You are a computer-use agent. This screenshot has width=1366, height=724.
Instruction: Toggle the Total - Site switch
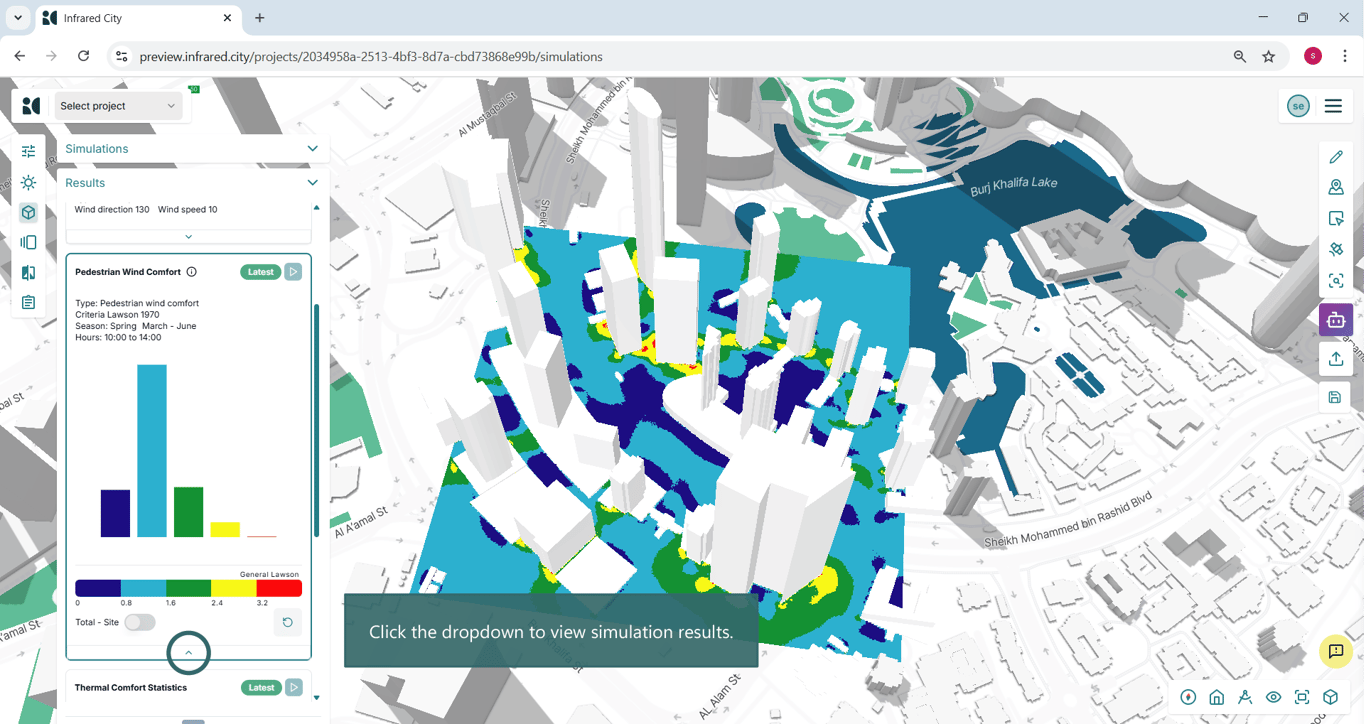[140, 622]
